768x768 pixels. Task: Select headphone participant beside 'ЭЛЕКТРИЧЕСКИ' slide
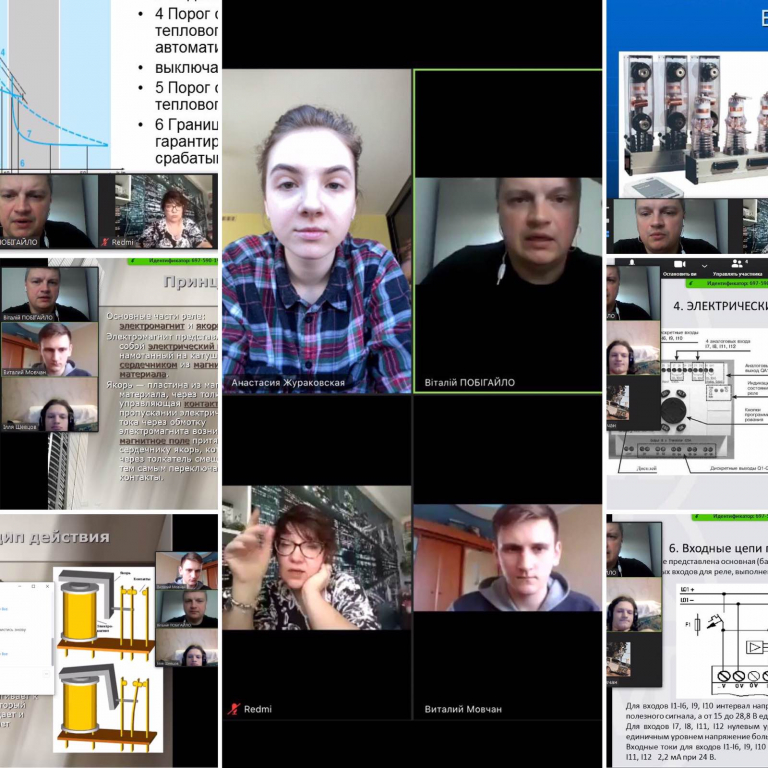coord(633,348)
